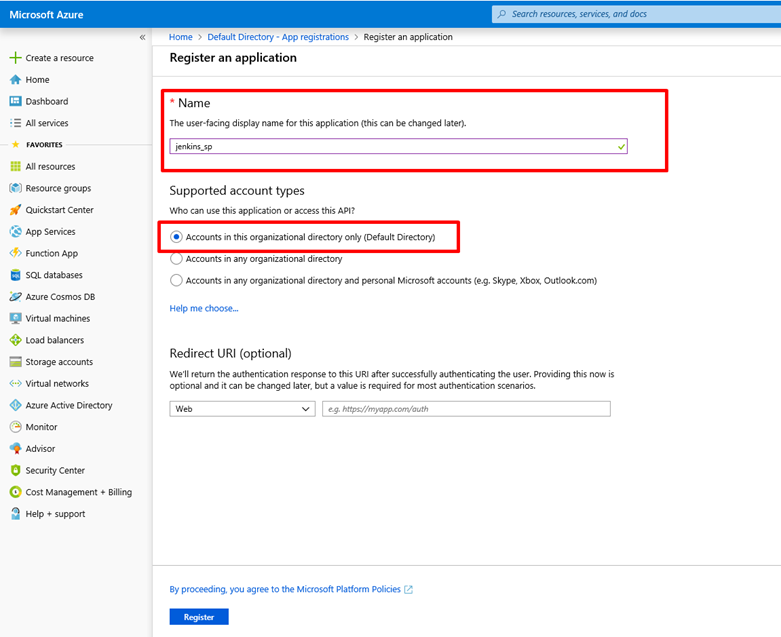Open the Help + support icon
Image resolution: width=781 pixels, height=637 pixels.
(15, 513)
